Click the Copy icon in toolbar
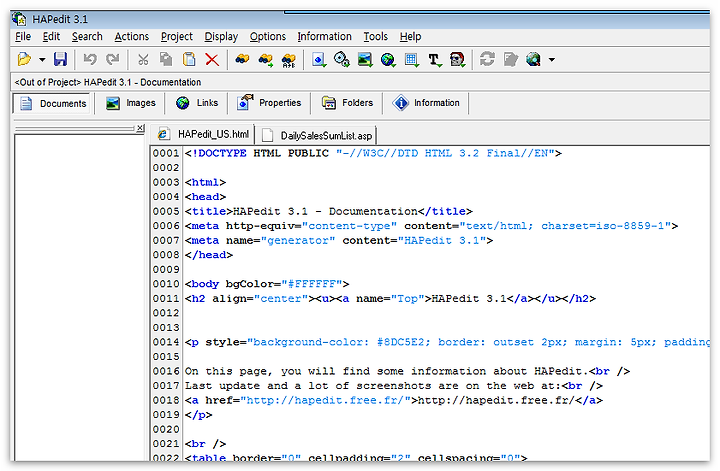The height and width of the screenshot is (471, 720). point(166,59)
